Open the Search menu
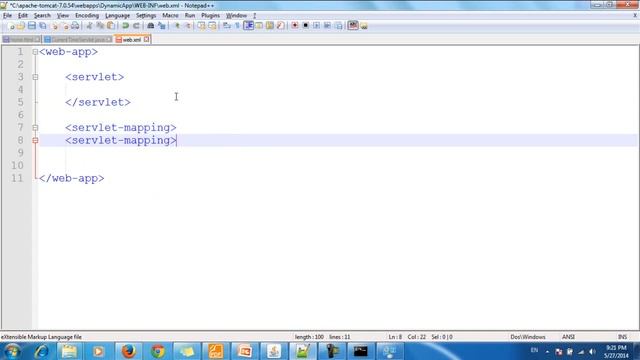The height and width of the screenshot is (360, 640). [x=42, y=16]
